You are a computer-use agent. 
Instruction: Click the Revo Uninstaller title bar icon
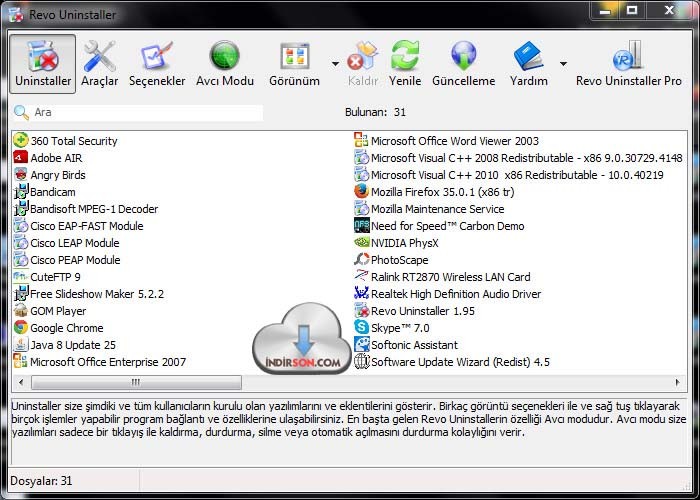[x=17, y=14]
